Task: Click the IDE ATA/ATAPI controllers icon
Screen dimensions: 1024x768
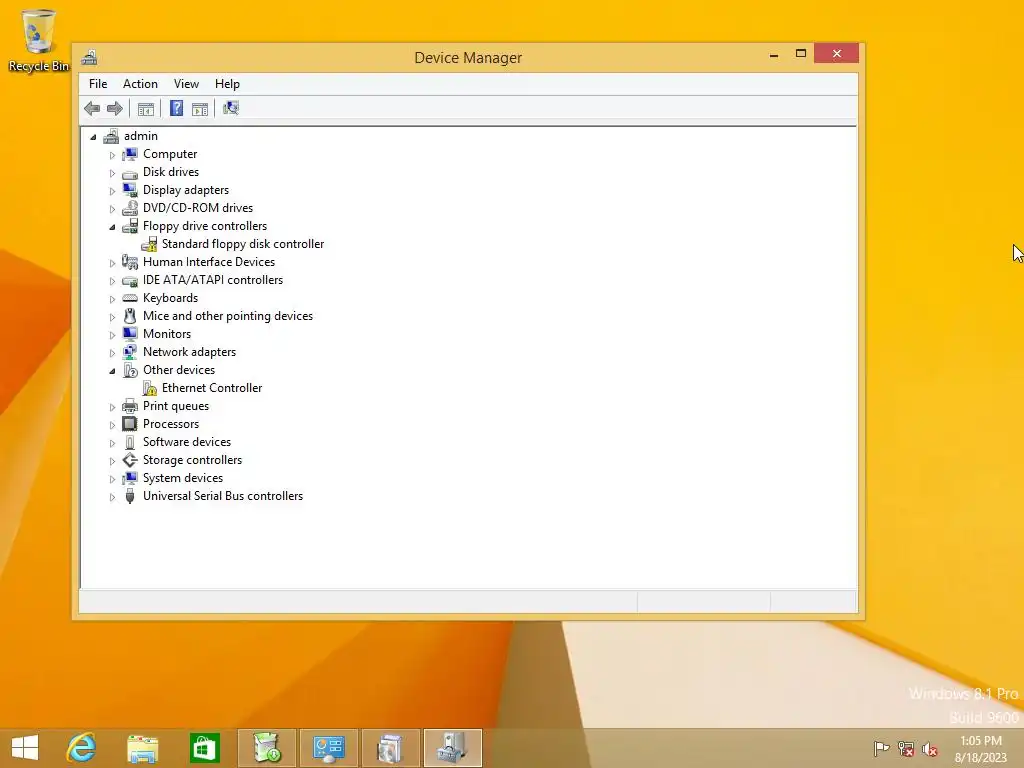Action: point(130,280)
